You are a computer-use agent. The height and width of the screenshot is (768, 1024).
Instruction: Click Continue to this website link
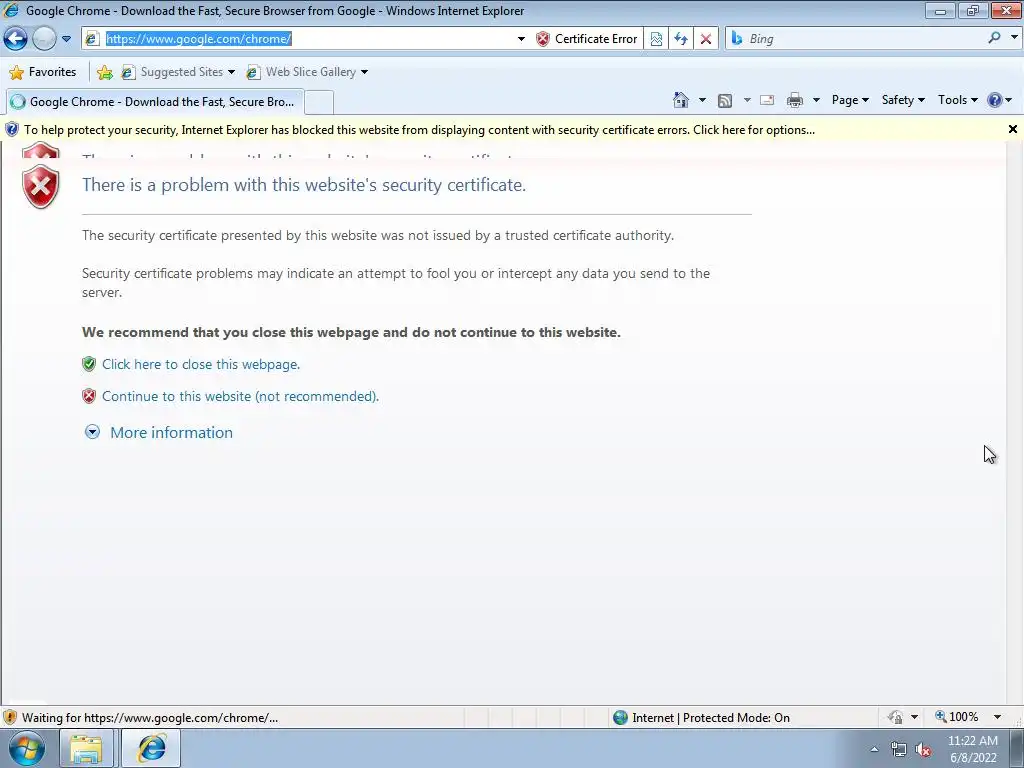[x=240, y=396]
